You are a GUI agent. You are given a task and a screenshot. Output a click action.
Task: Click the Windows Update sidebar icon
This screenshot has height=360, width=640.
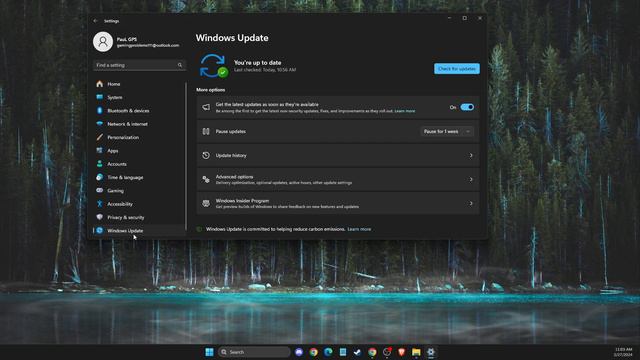point(100,231)
